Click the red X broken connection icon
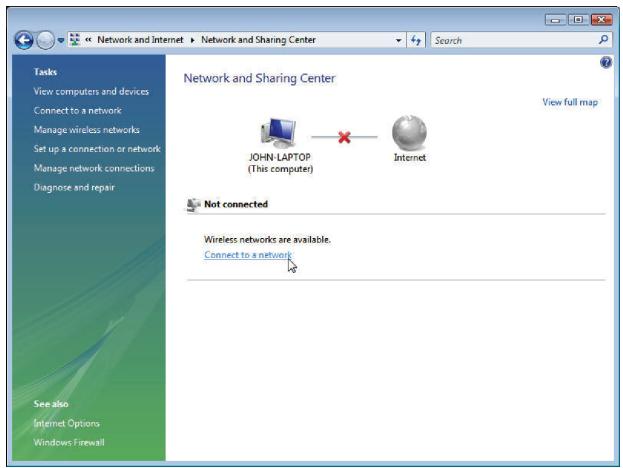Image resolution: width=623 pixels, height=468 pixels. click(x=344, y=137)
